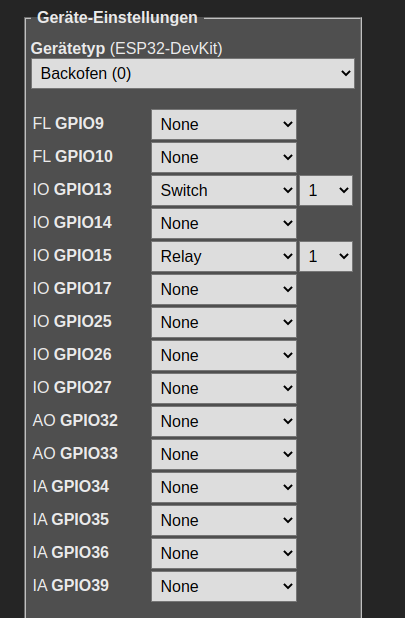Open the GPIO17 function dropdown
This screenshot has width=405, height=618.
[x=224, y=289]
